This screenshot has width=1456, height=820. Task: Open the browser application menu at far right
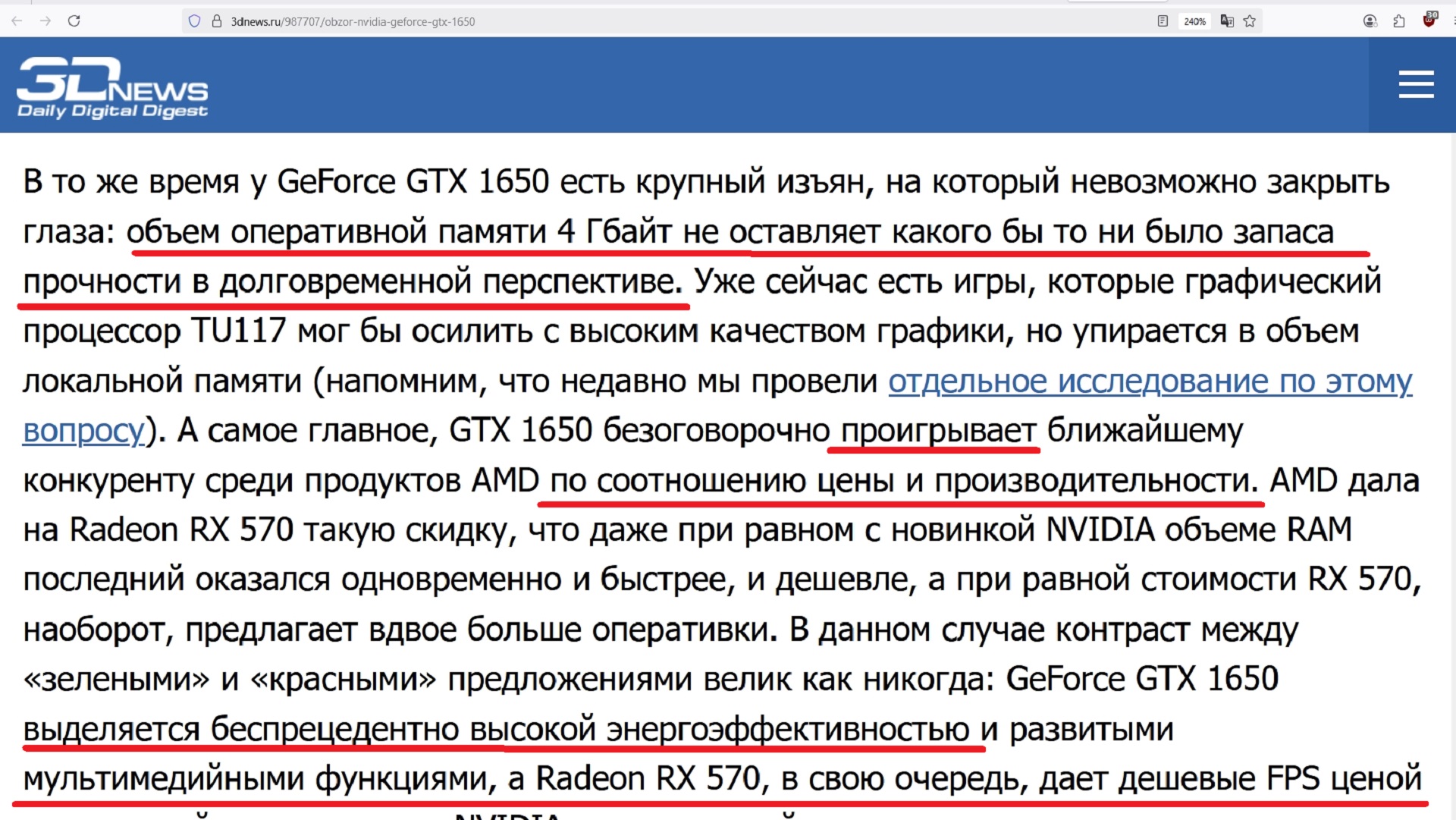click(1453, 21)
